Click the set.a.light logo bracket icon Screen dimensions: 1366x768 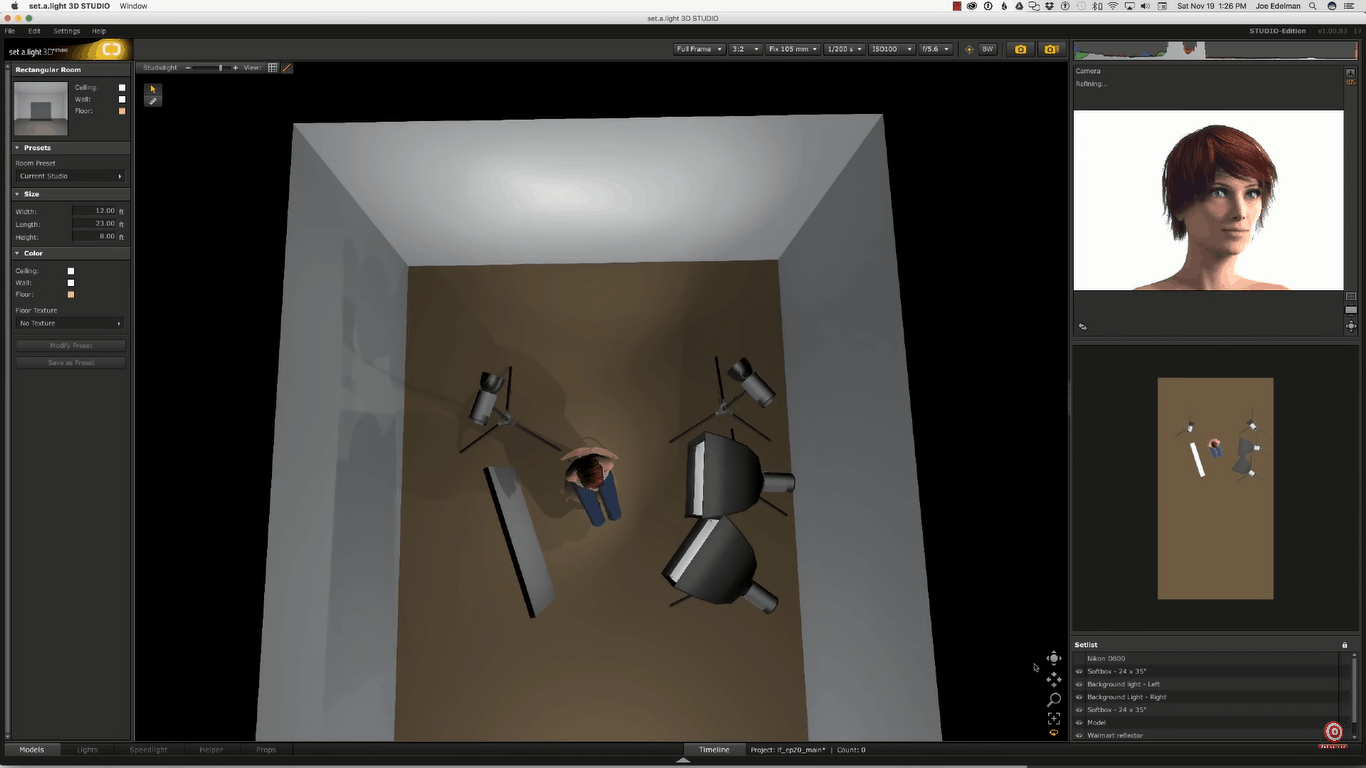click(111, 49)
